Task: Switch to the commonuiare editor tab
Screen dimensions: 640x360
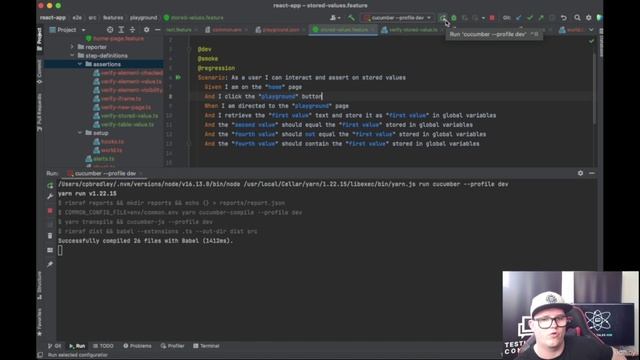Action: click(x=226, y=30)
